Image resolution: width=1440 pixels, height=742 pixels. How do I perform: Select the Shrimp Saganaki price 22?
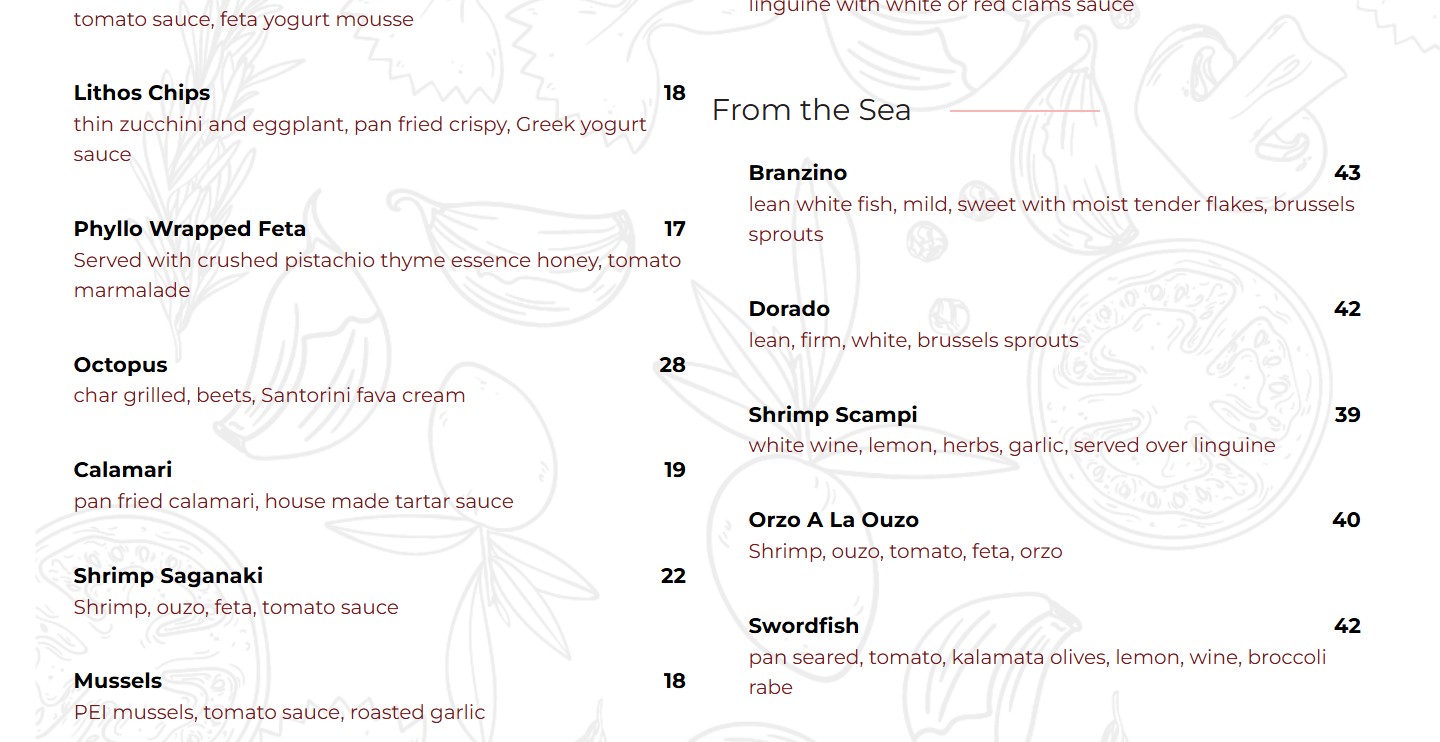(673, 576)
